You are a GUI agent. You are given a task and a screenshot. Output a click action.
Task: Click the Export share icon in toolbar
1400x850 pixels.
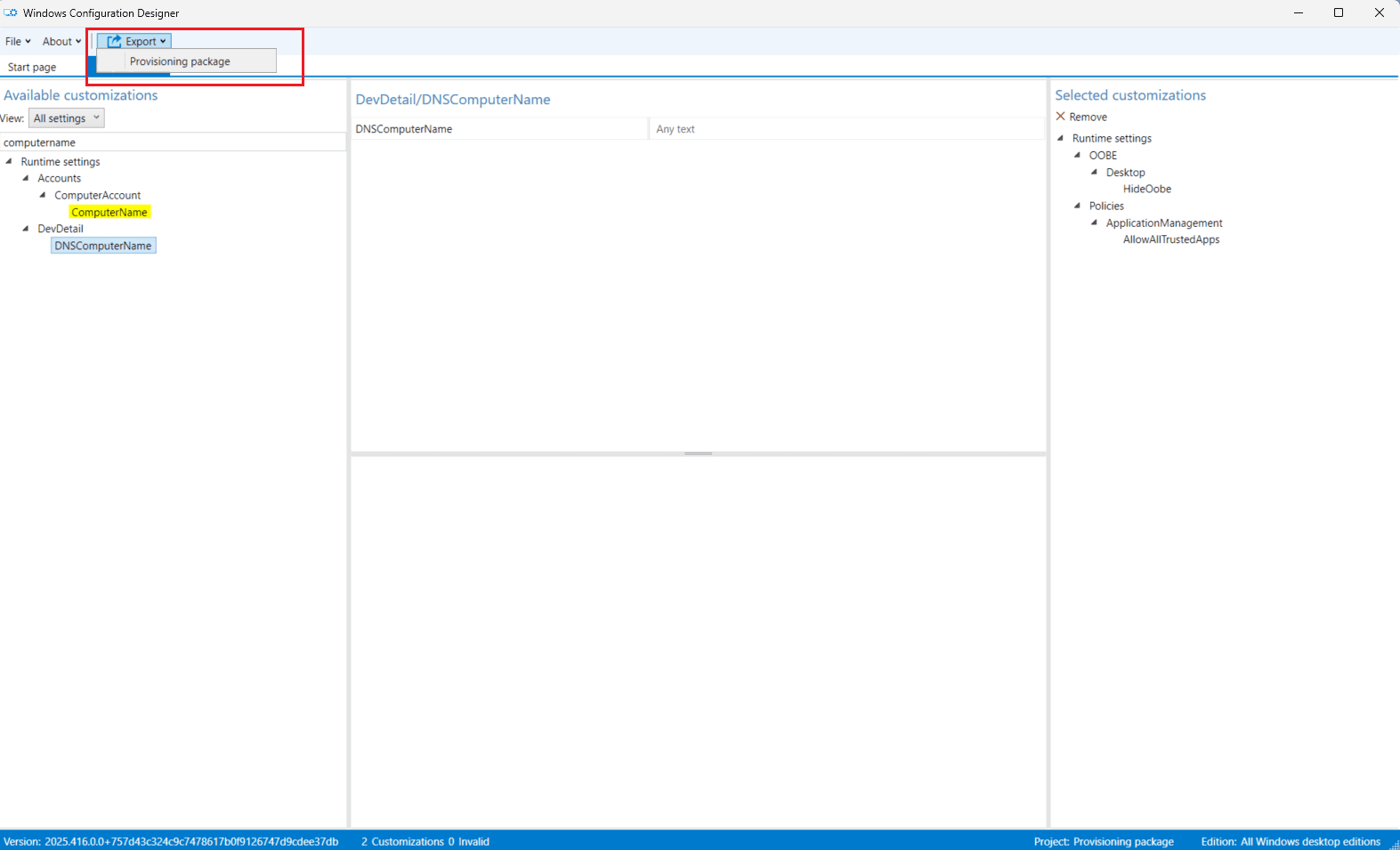[x=114, y=41]
